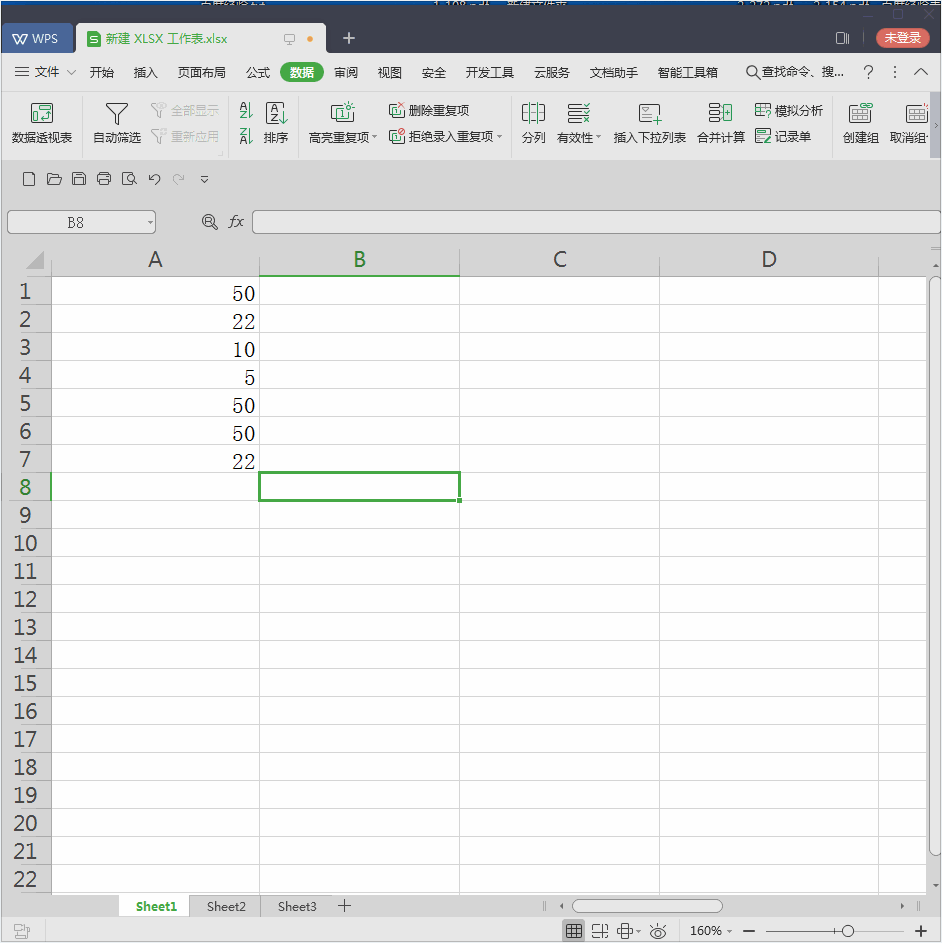Open the PivotTable (数据透视表) tool
This screenshot has width=942, height=943.
point(42,123)
